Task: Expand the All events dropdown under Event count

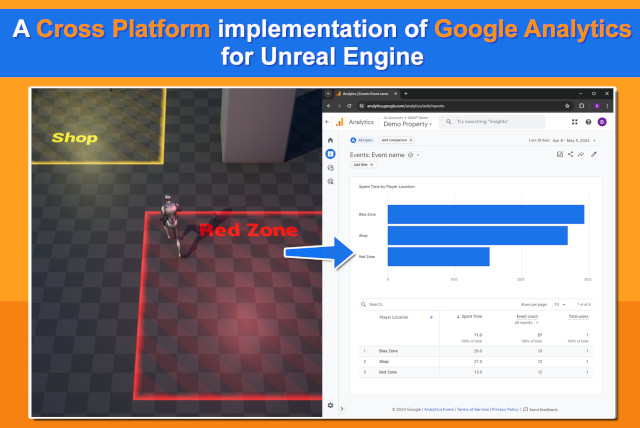Action: 526,323
